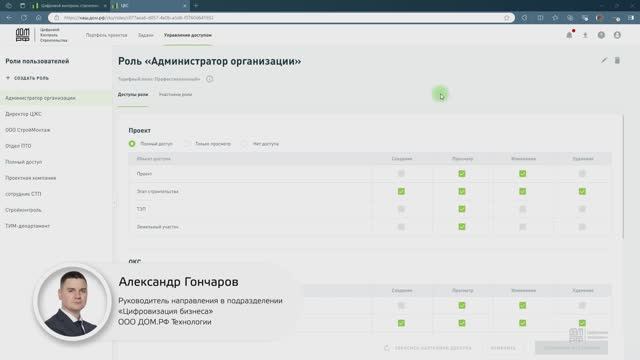Open Управление доступом menu
640x360 pixels.
click(188, 36)
